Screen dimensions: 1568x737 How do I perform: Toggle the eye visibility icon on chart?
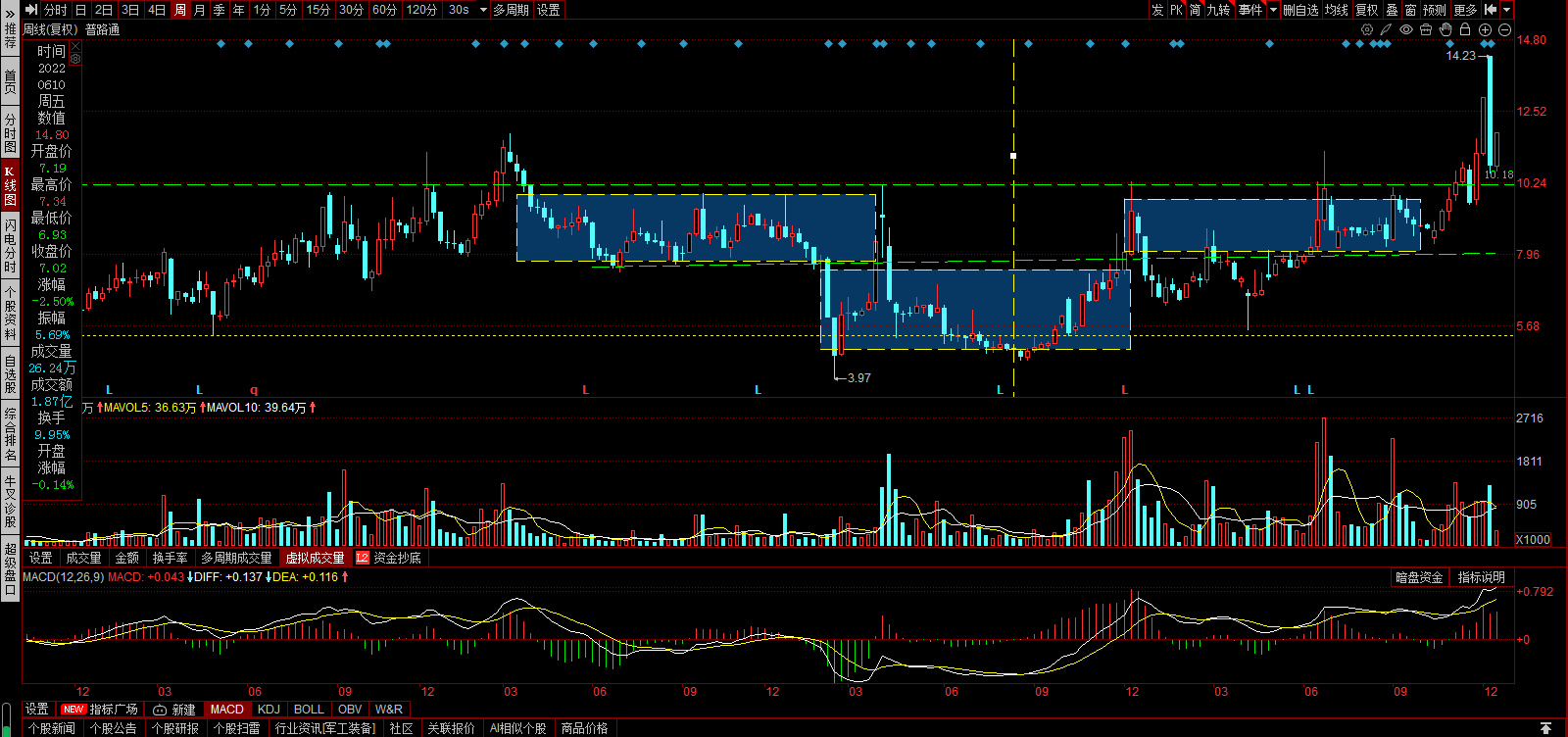1406,29
